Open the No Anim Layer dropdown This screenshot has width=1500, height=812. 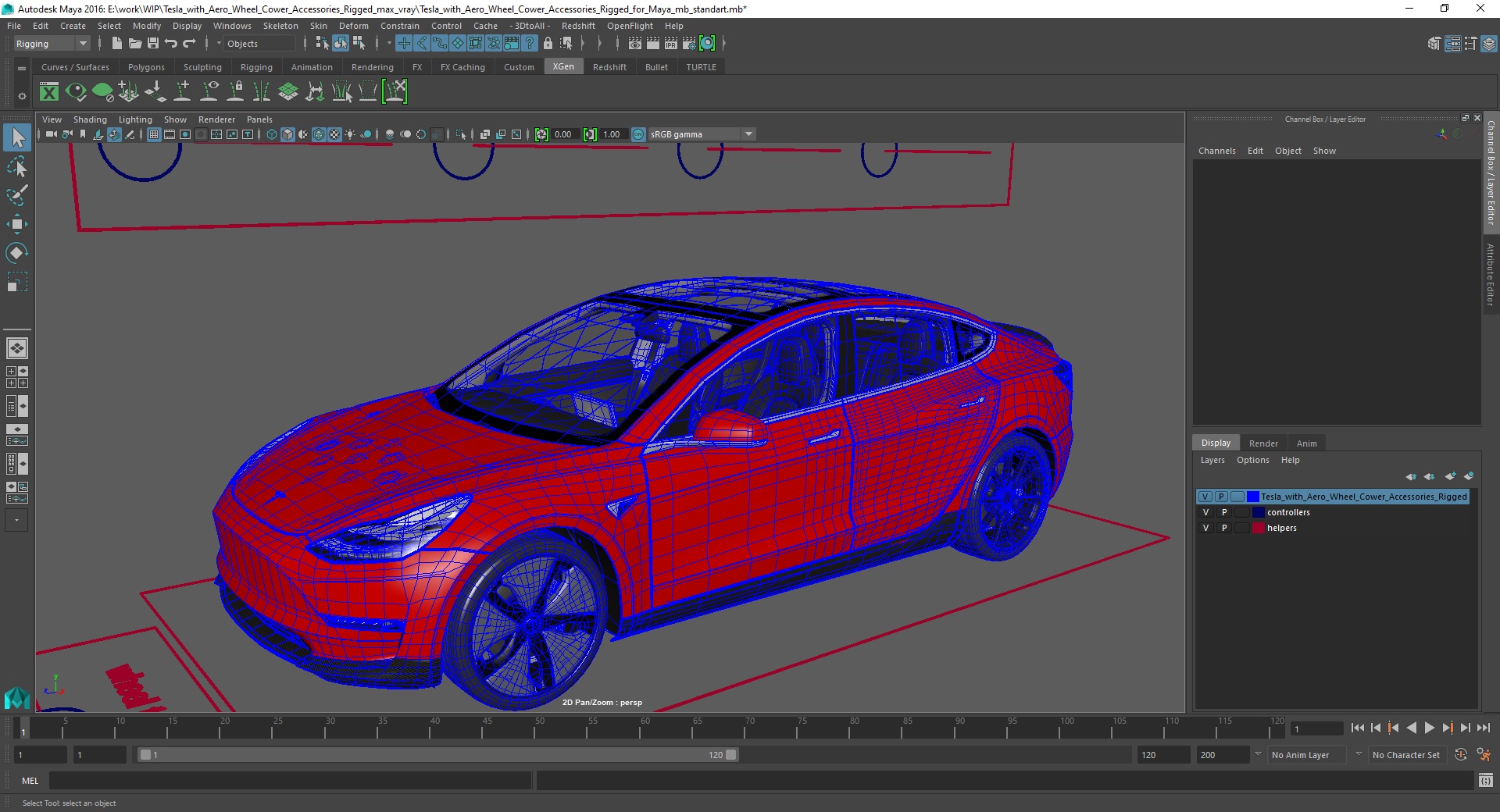click(x=1306, y=755)
